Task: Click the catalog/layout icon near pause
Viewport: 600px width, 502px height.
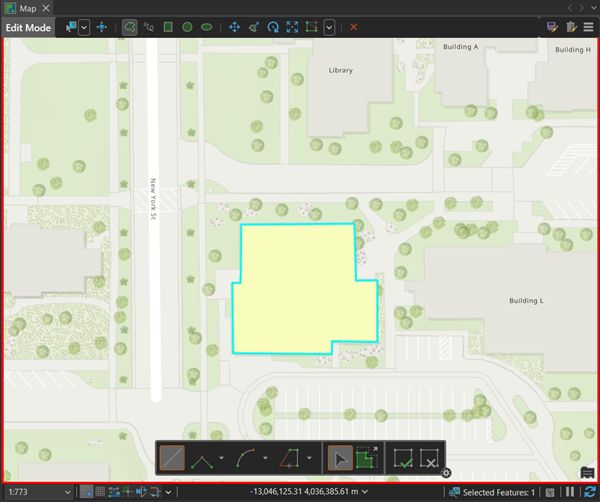Action: tap(550, 492)
